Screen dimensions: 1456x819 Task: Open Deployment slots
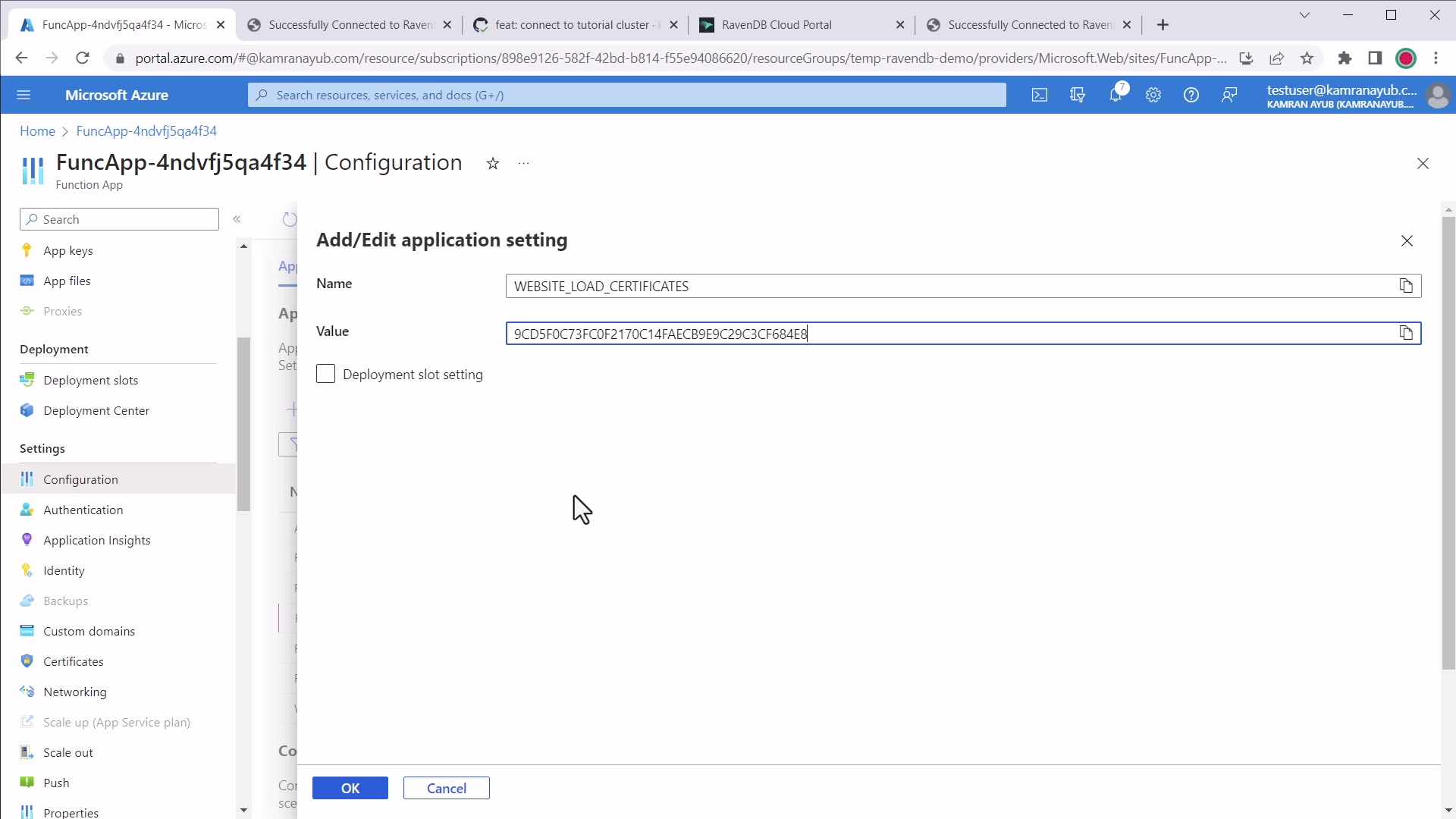[x=90, y=380]
